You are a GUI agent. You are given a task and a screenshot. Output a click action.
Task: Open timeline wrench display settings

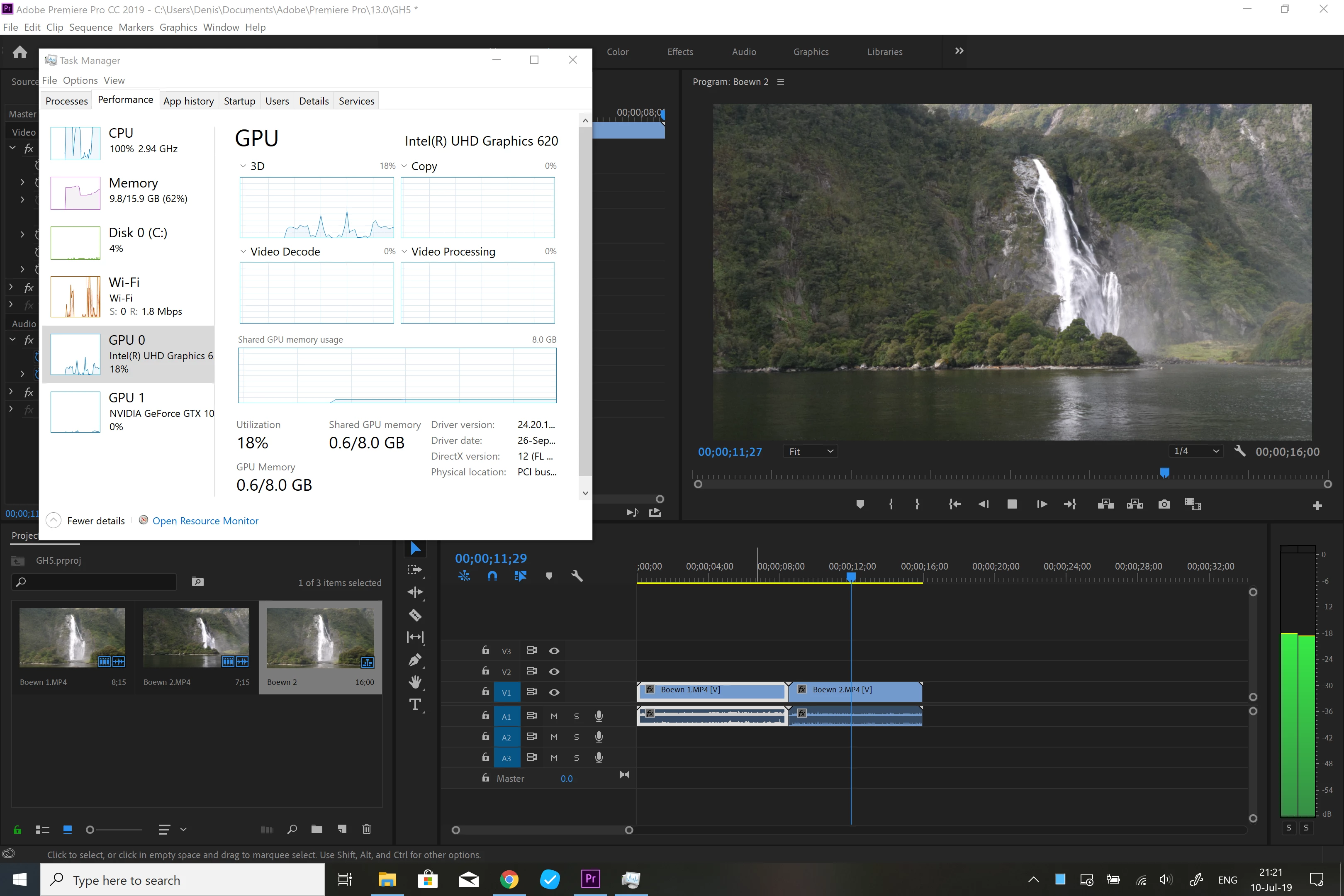point(577,576)
